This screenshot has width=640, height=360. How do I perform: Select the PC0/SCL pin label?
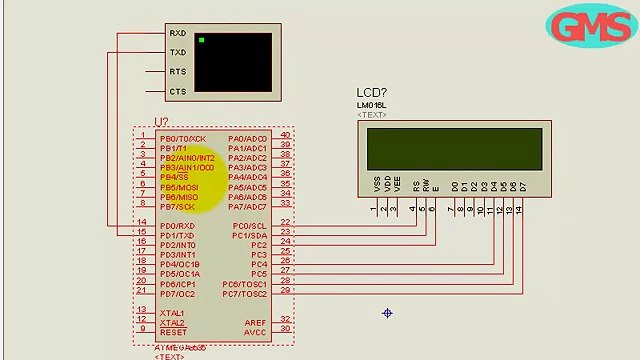click(250, 226)
